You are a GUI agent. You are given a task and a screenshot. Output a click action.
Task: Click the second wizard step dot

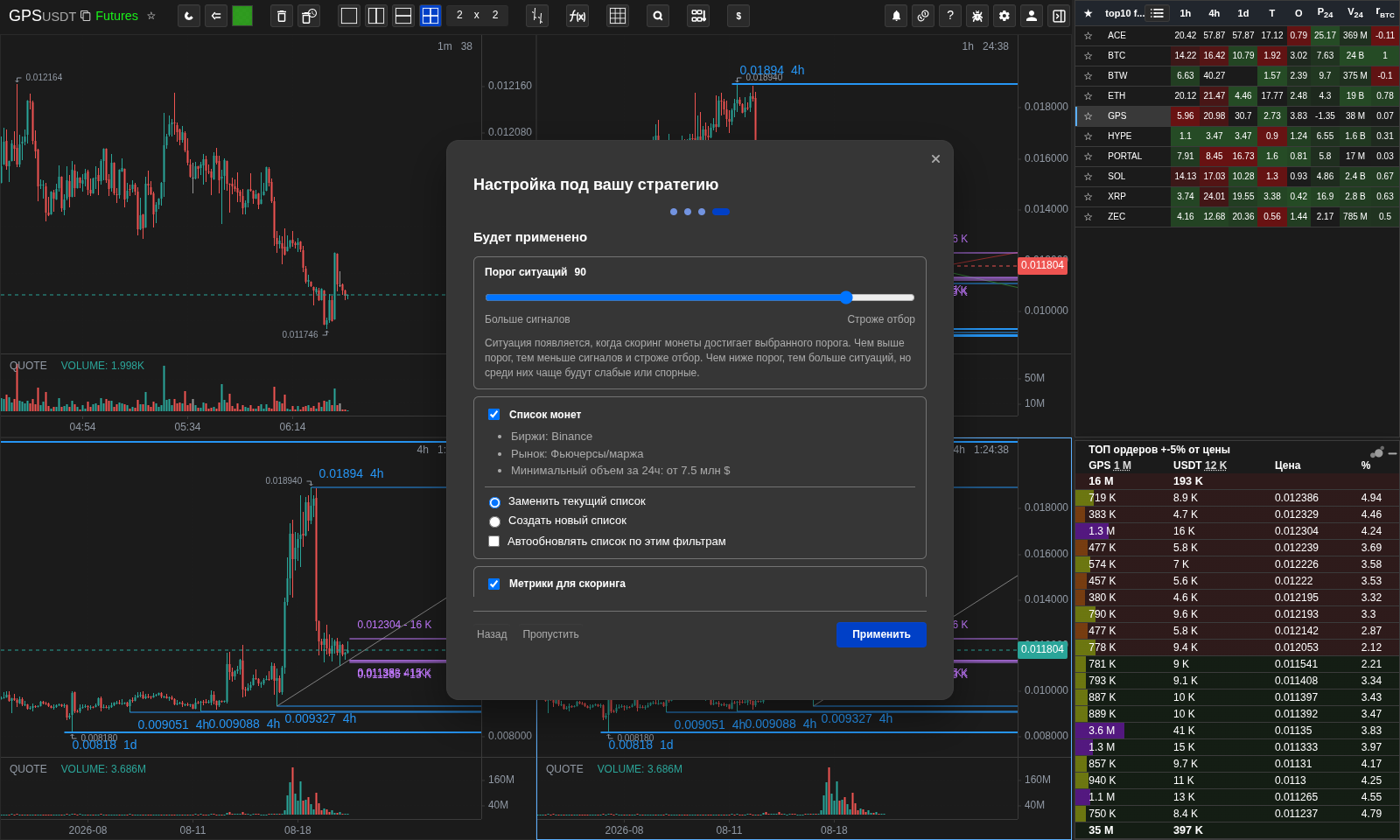point(688,212)
